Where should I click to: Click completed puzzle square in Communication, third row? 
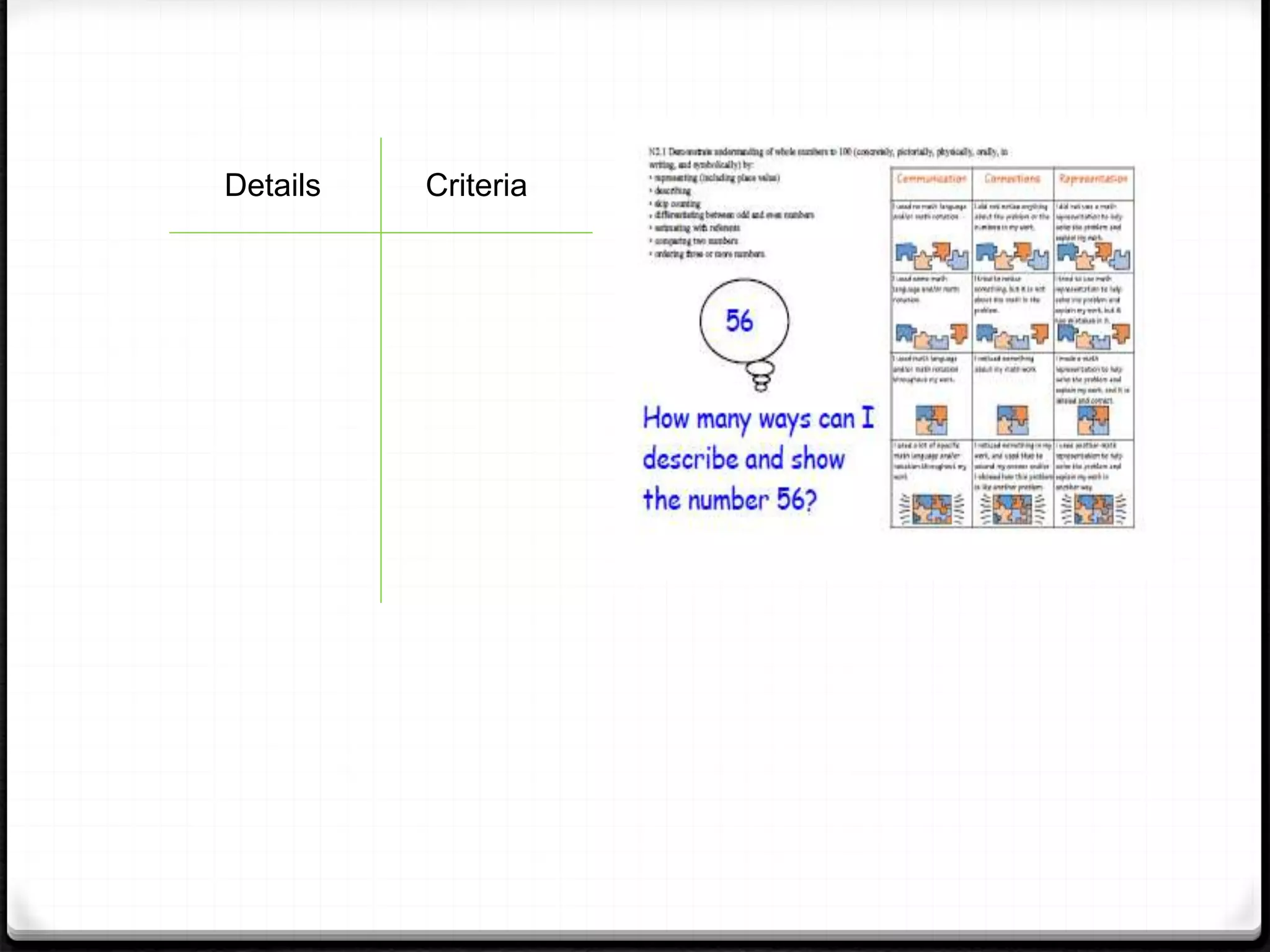[931, 420]
